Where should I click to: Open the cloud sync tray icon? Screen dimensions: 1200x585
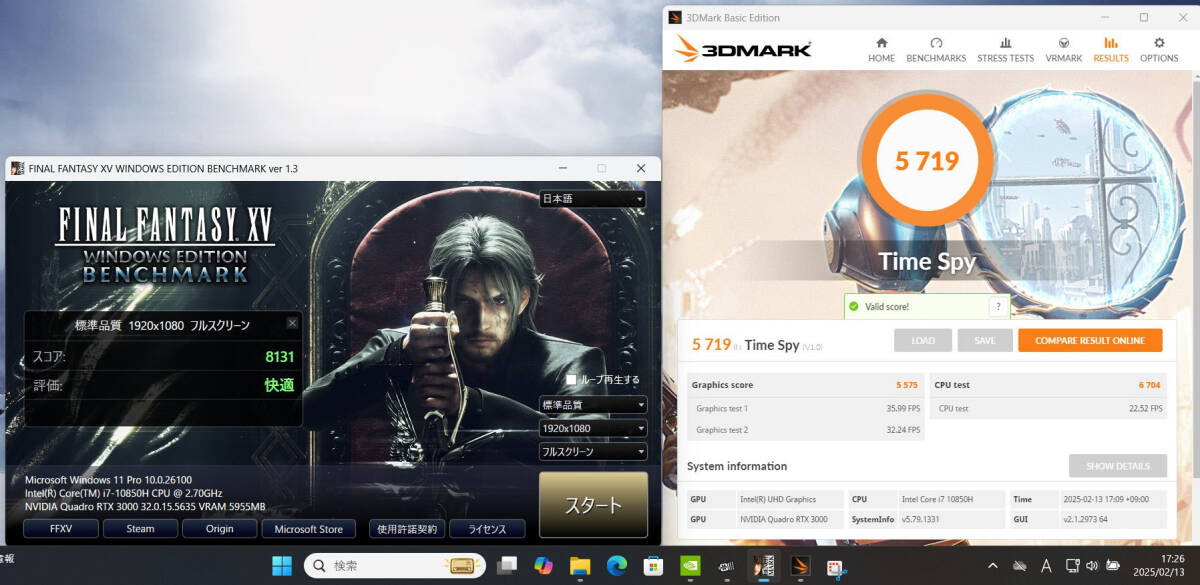[1019, 566]
